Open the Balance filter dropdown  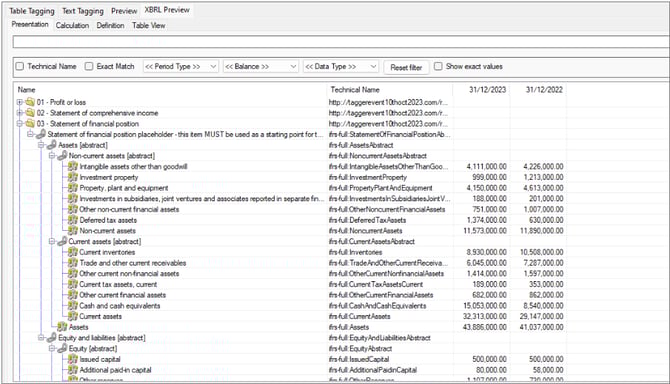click(260, 67)
